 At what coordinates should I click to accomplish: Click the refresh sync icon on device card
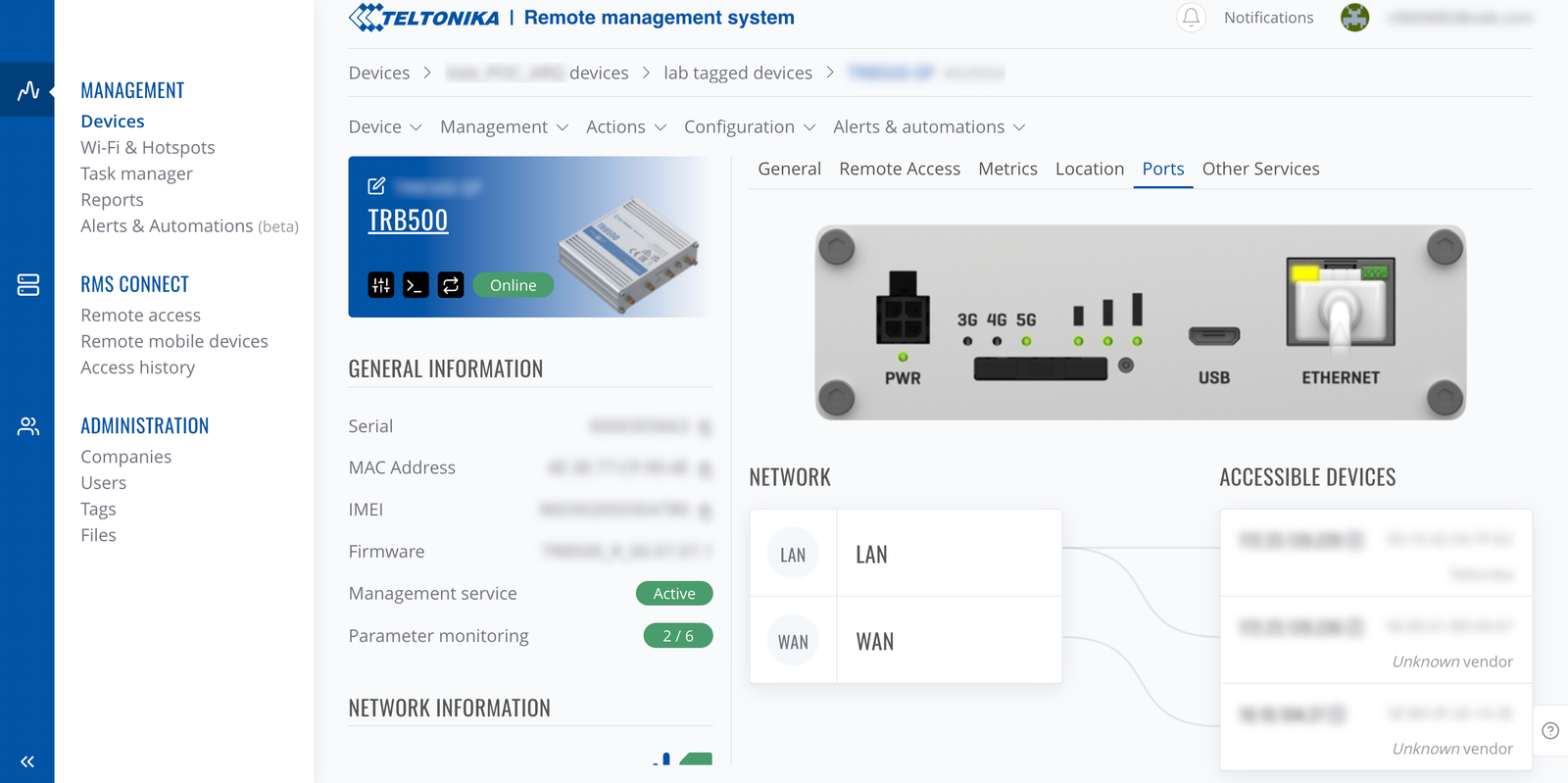[x=451, y=285]
